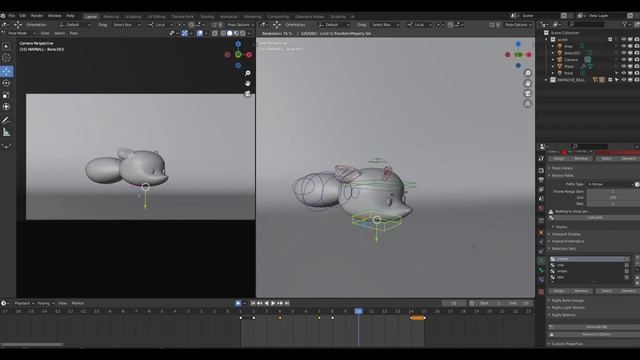Toggle visibility eye for Point object
Image resolution: width=640 pixels, height=360 pixels.
[623, 73]
